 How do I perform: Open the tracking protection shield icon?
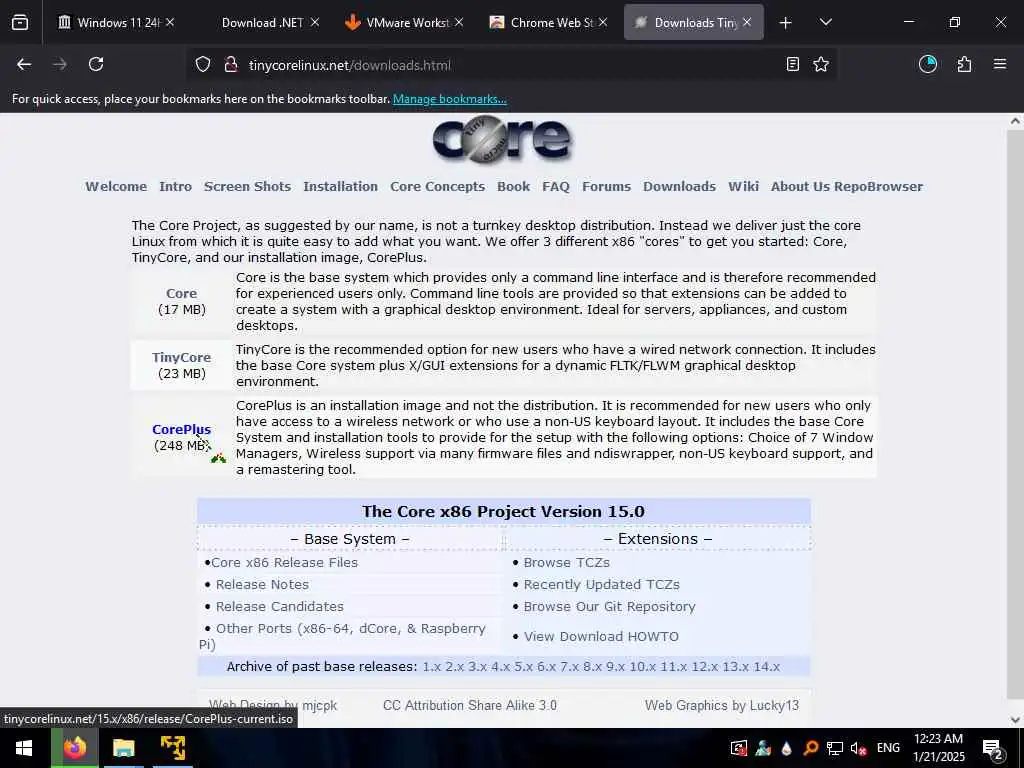(x=203, y=65)
